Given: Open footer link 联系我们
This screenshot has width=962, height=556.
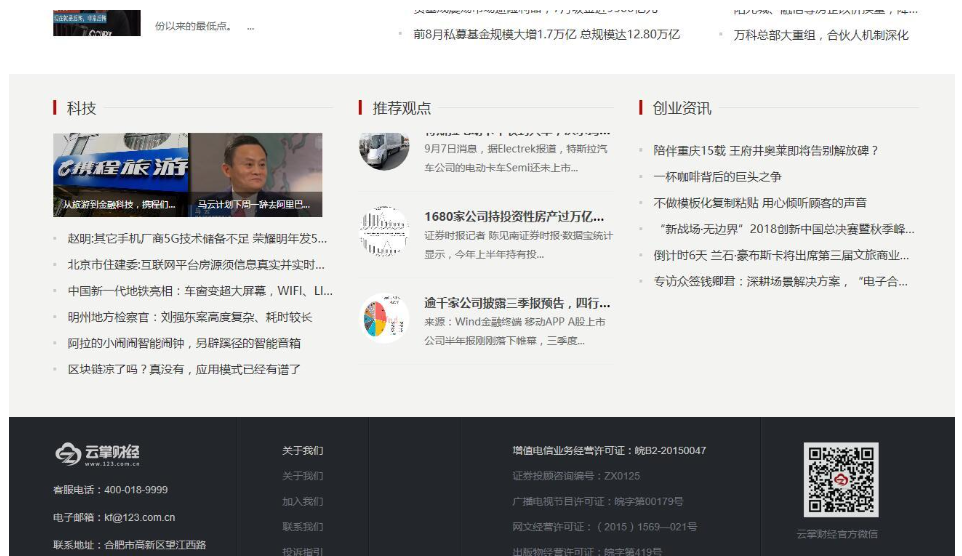Looking at the screenshot, I should 302,527.
